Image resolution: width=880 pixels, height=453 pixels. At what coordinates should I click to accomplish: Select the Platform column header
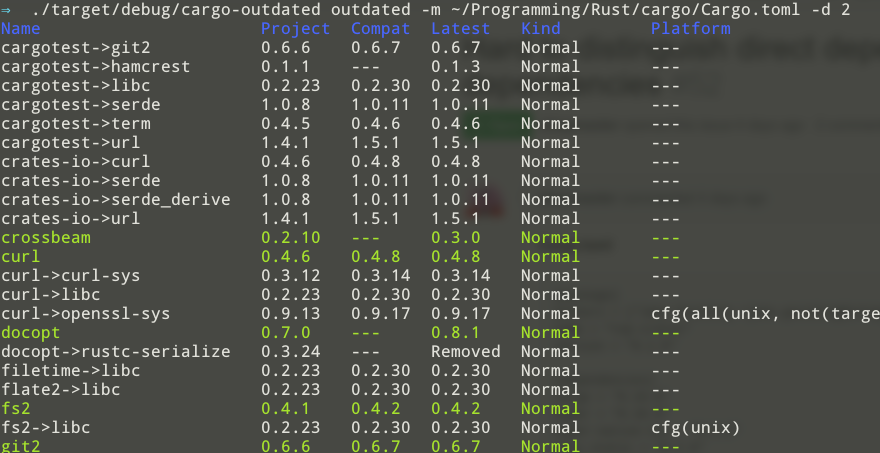coord(691,29)
